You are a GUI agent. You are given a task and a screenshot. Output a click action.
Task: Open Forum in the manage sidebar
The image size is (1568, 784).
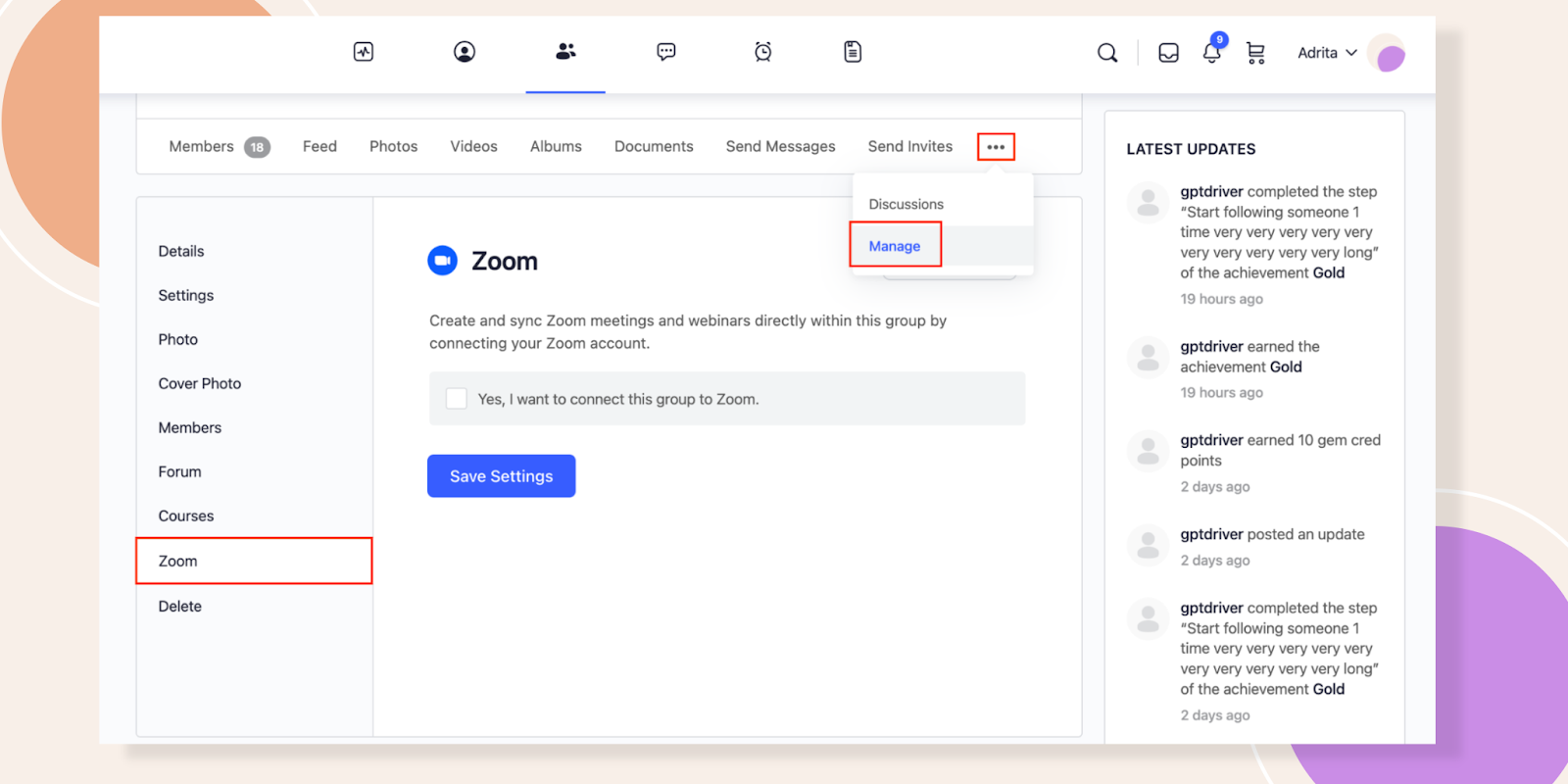180,471
